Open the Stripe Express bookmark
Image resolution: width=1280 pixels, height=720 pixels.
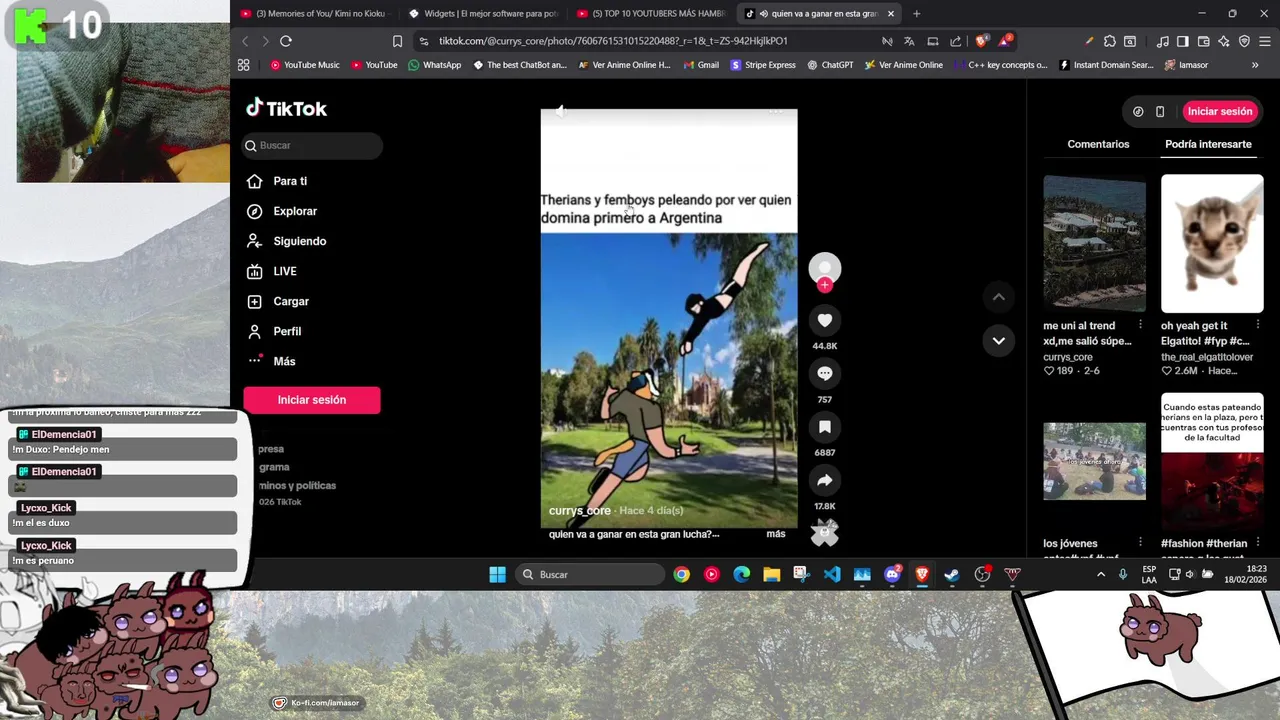[763, 65]
